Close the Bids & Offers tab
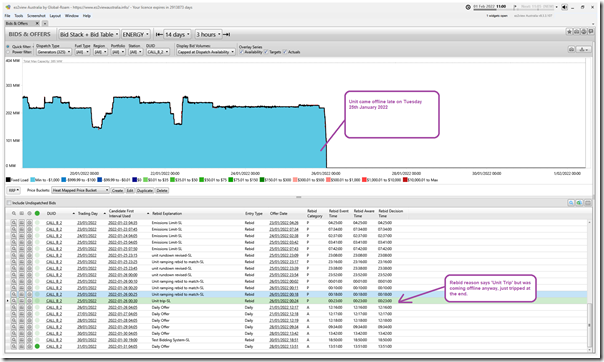Viewport: 604px width, 362px height. [37, 23]
